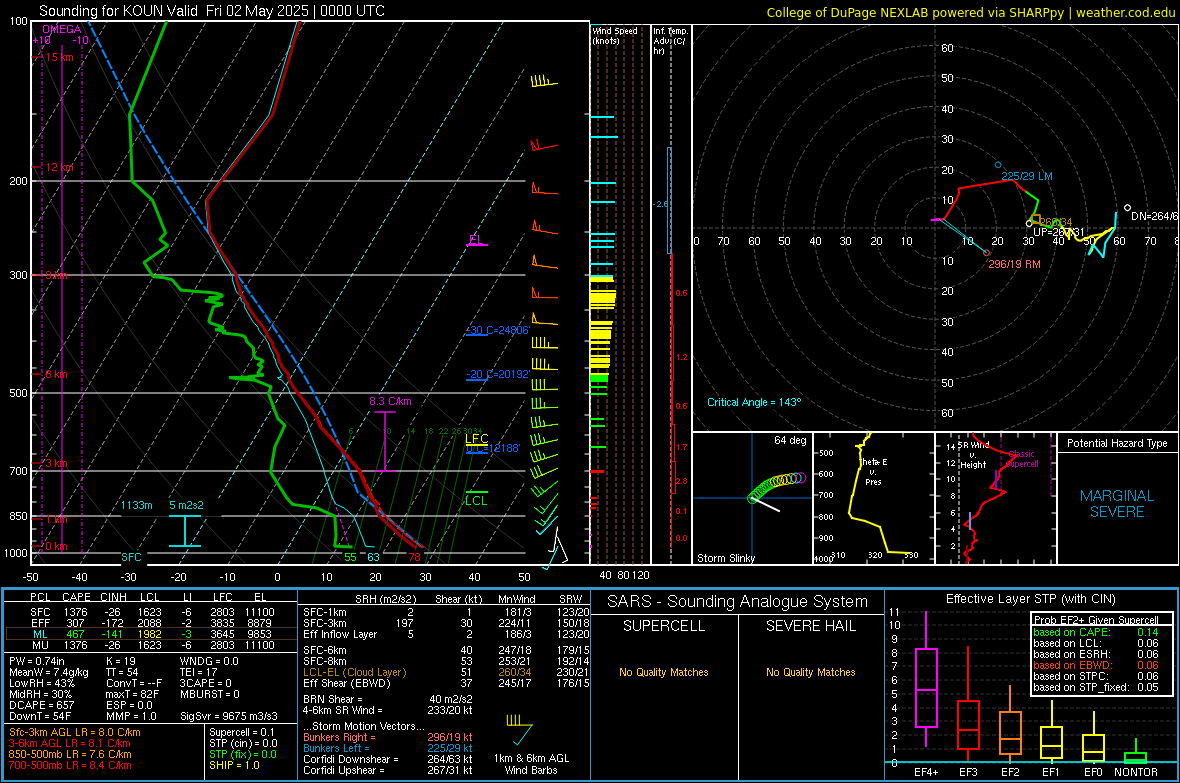Select the SFC-3km kinematics row
Viewport: 1180px width, 783px height.
tap(446, 623)
